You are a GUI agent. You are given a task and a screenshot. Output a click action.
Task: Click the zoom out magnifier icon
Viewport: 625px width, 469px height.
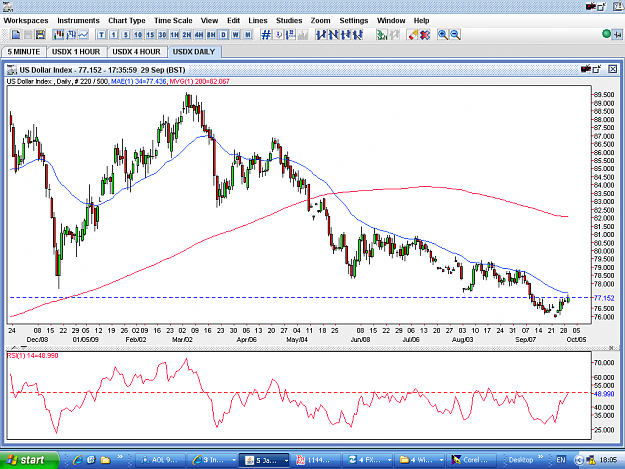click(x=455, y=35)
